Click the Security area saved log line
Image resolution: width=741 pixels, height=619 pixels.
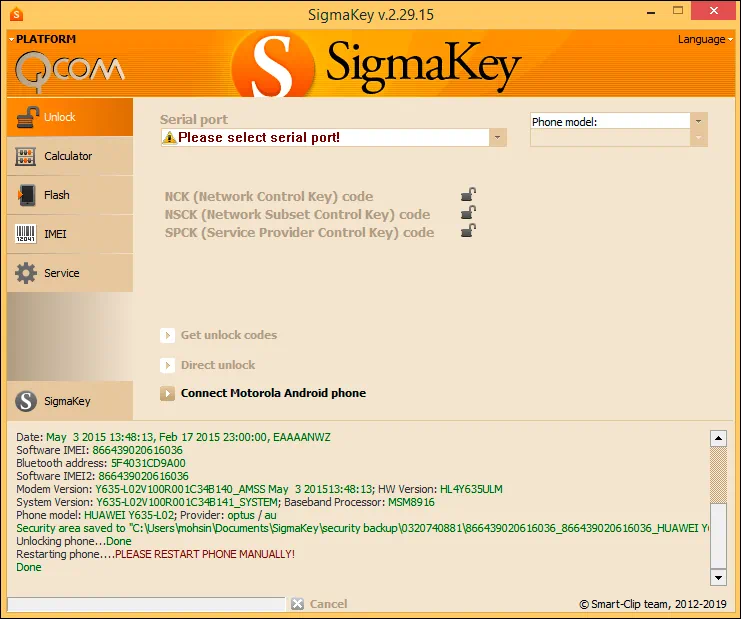(x=362, y=528)
